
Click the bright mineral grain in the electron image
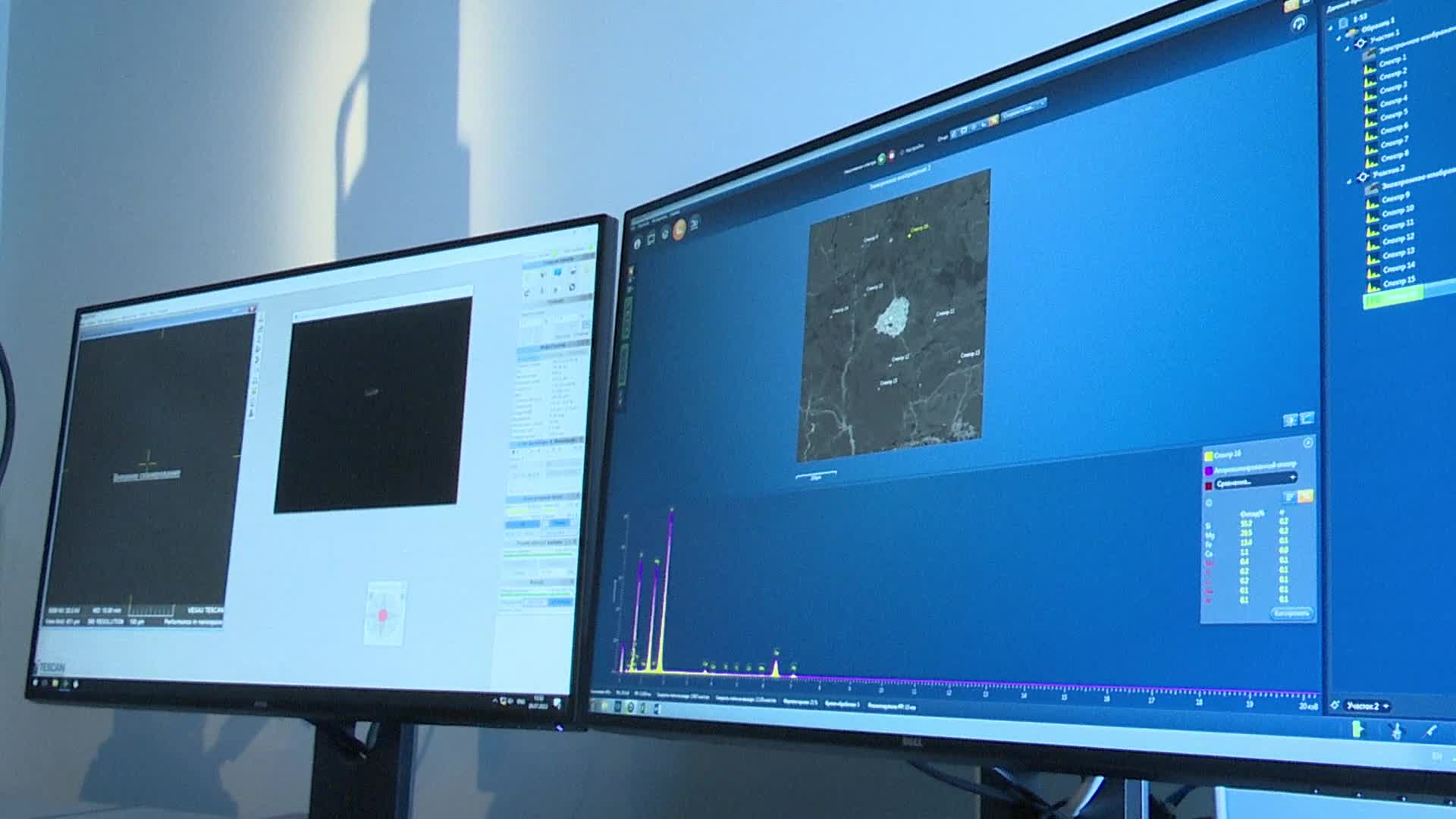893,316
